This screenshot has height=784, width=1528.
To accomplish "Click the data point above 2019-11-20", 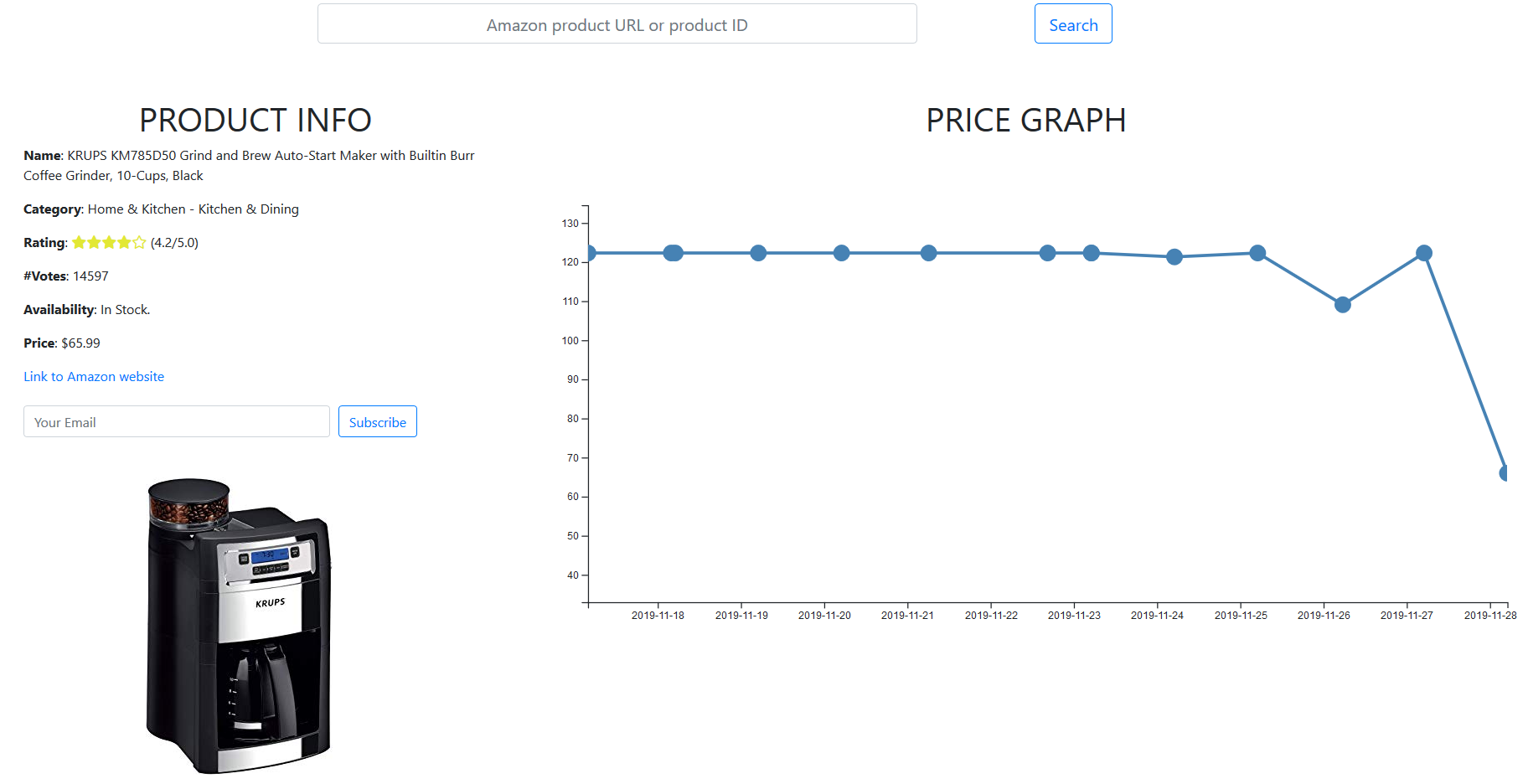I will pos(842,253).
